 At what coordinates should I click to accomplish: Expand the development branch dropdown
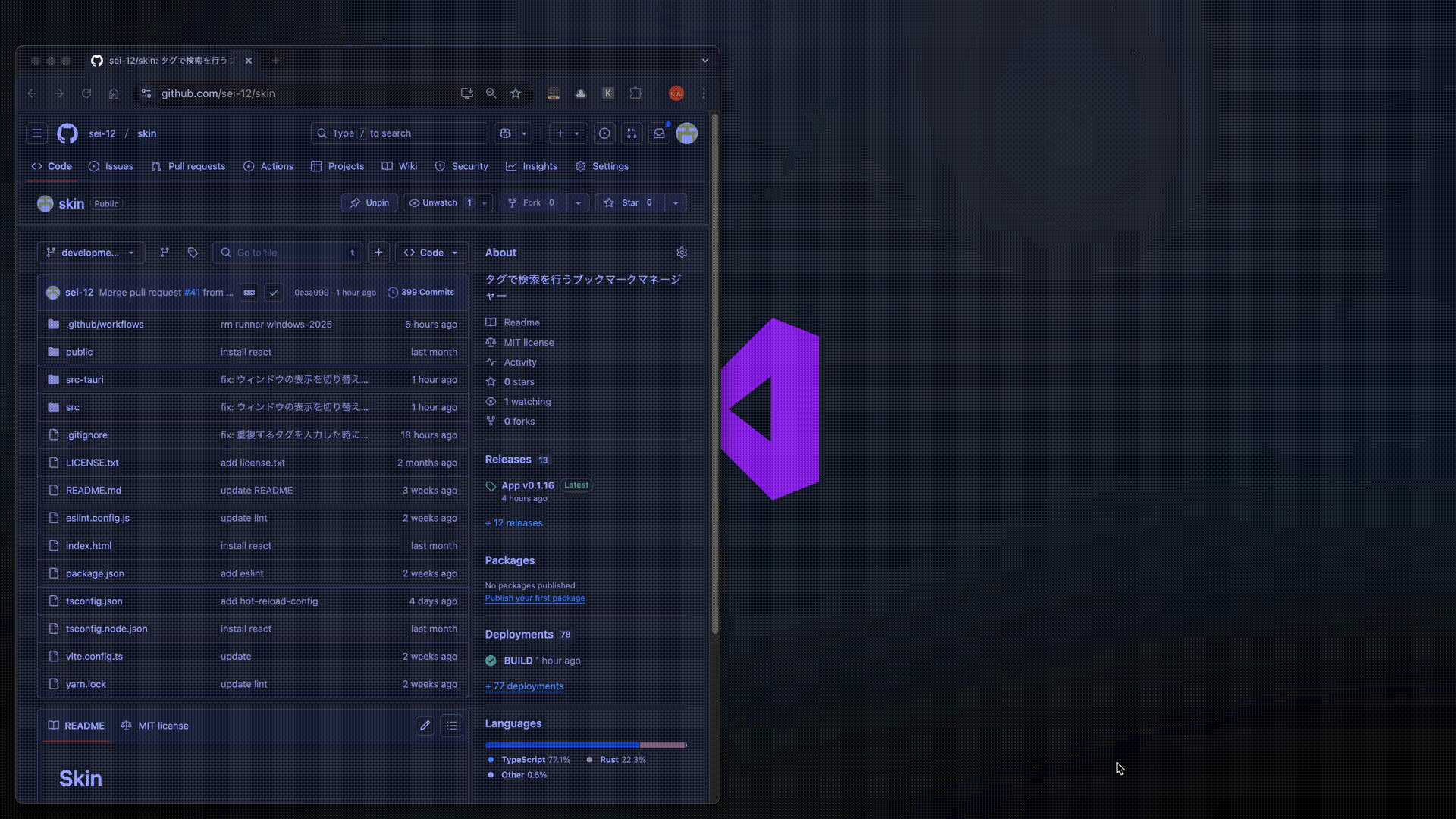91,253
